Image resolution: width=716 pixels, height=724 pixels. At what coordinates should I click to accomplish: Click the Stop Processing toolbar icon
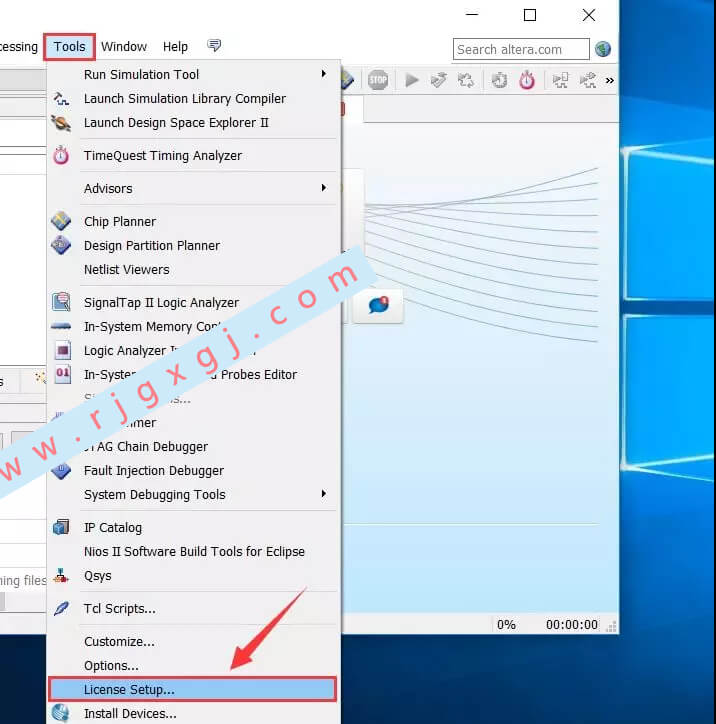378,80
